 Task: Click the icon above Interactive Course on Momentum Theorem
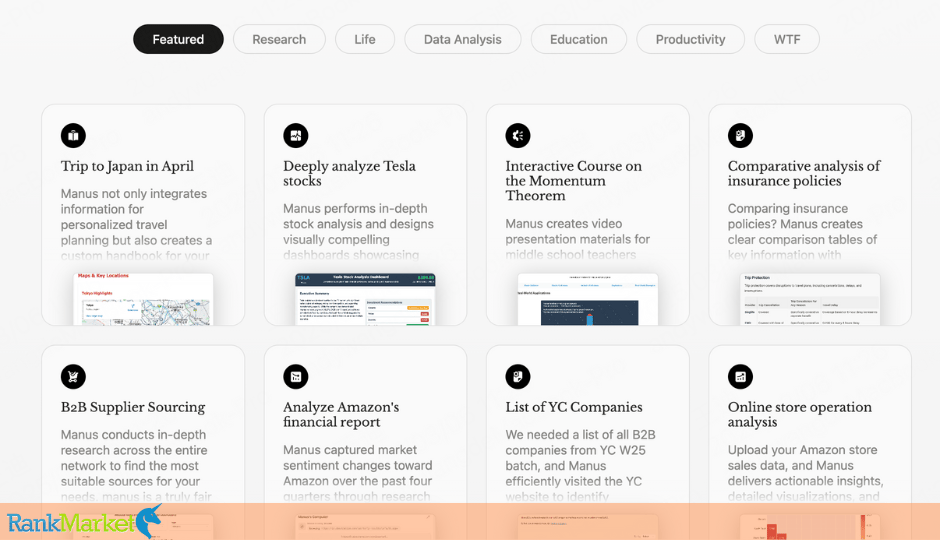pos(518,135)
